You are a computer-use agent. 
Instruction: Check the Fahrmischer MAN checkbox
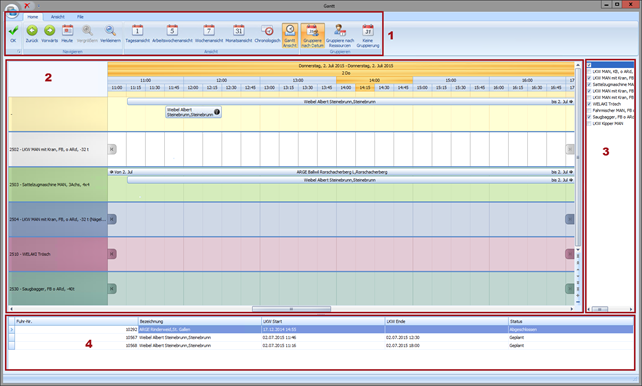(x=589, y=111)
